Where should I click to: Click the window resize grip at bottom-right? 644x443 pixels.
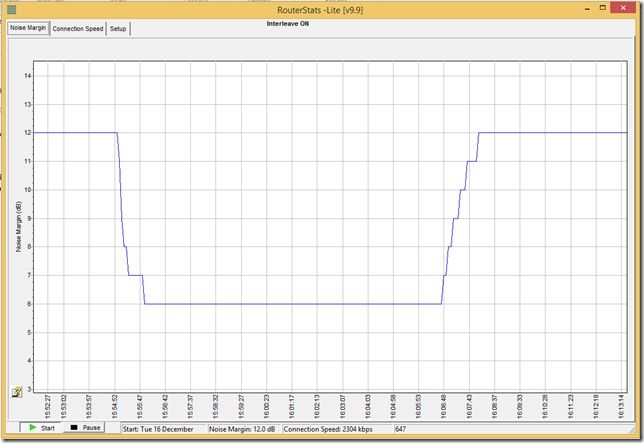pyautogui.click(x=632, y=429)
